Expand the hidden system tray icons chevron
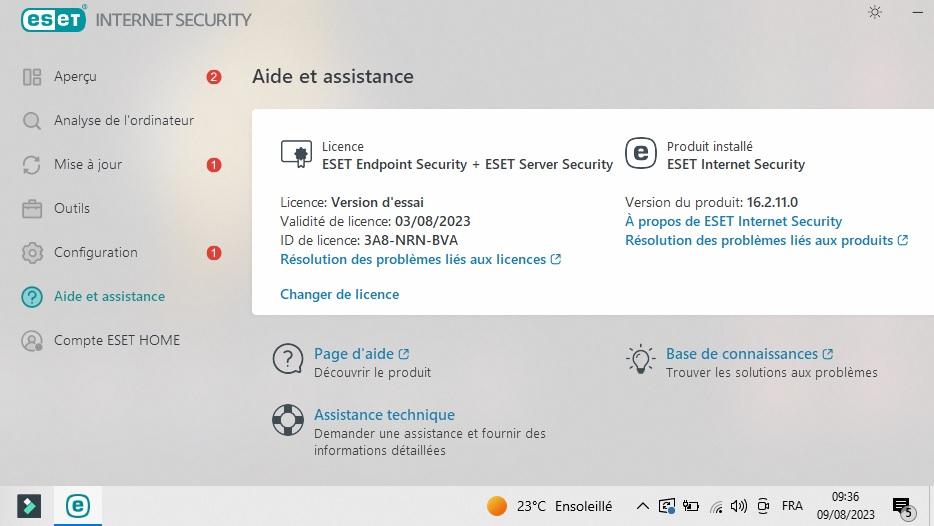Screen dimensions: 934x526 (x=642, y=506)
